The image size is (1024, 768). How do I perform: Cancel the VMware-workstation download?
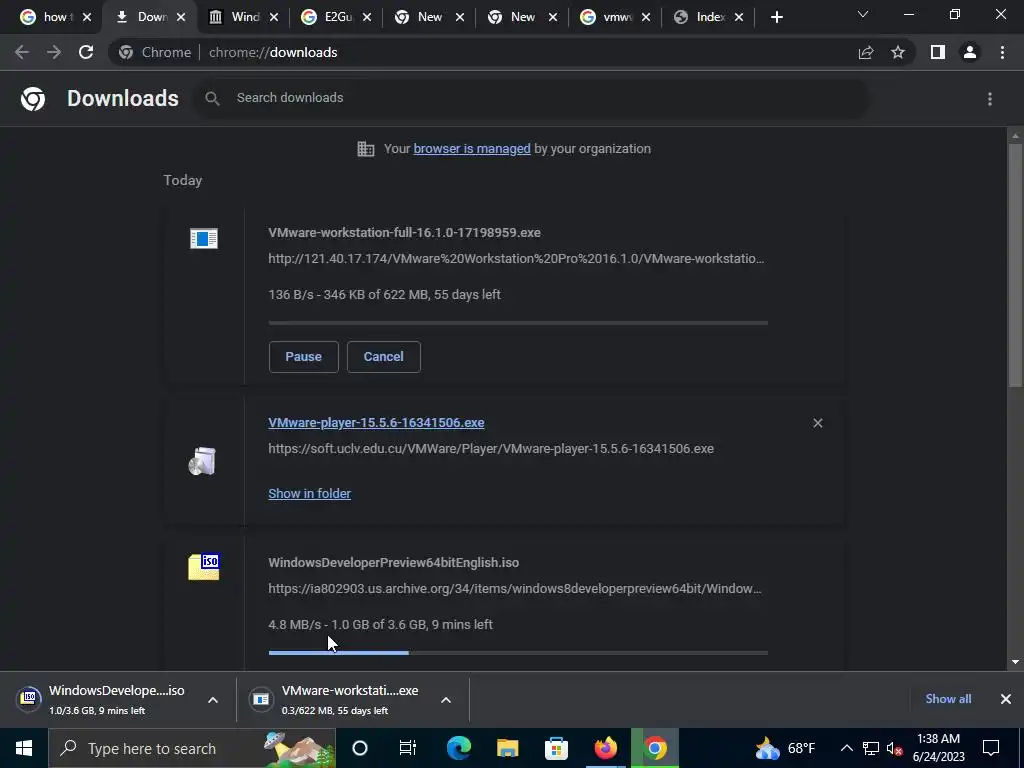click(x=383, y=357)
